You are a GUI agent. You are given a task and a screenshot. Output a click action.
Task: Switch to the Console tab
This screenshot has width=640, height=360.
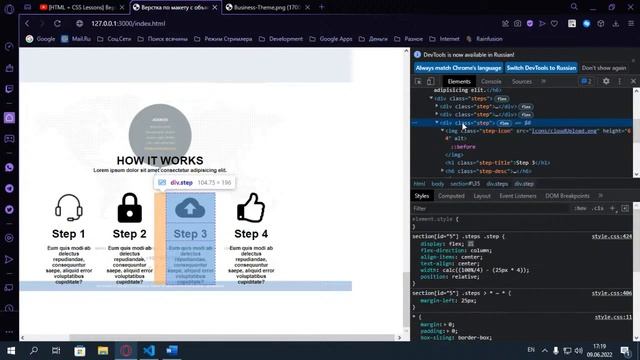tap(491, 82)
